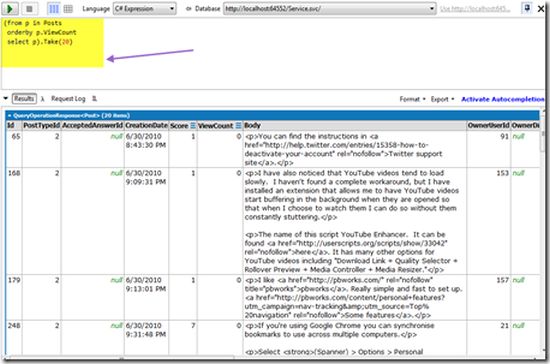Click the AcceptedAnswerId column header
The width and height of the screenshot is (550, 364).
pyautogui.click(x=93, y=126)
